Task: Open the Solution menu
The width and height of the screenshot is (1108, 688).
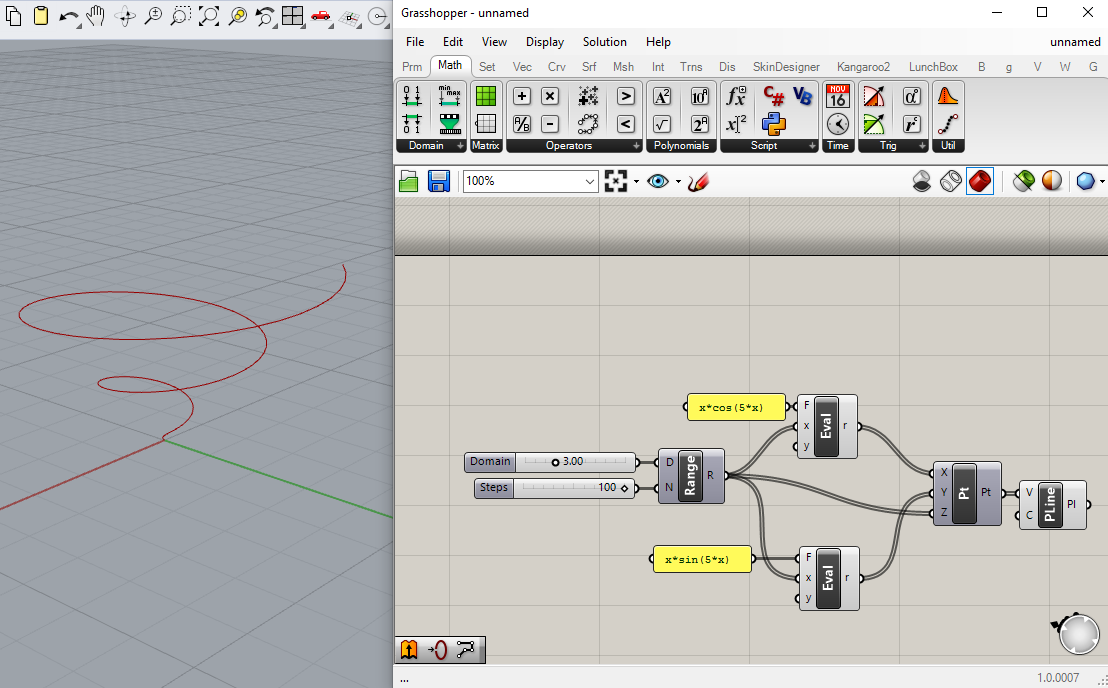Action: tap(604, 42)
